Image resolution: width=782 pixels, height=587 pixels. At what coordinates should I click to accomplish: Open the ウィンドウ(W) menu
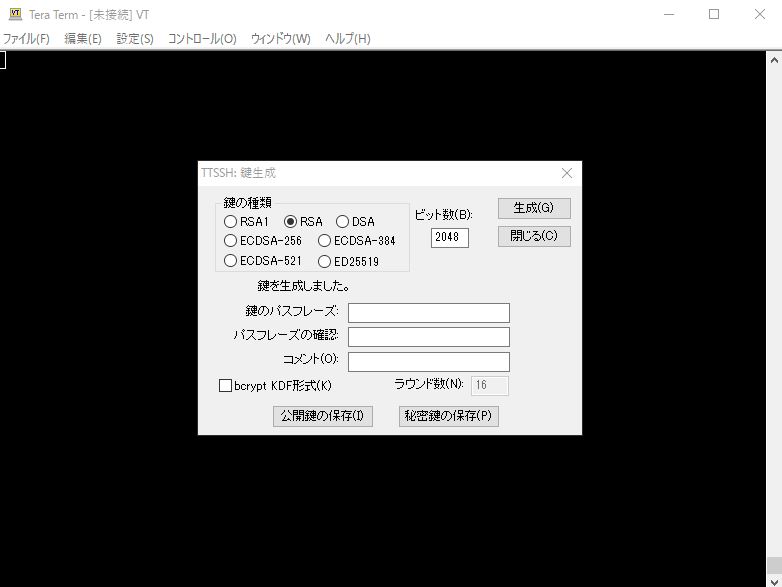tap(281, 39)
